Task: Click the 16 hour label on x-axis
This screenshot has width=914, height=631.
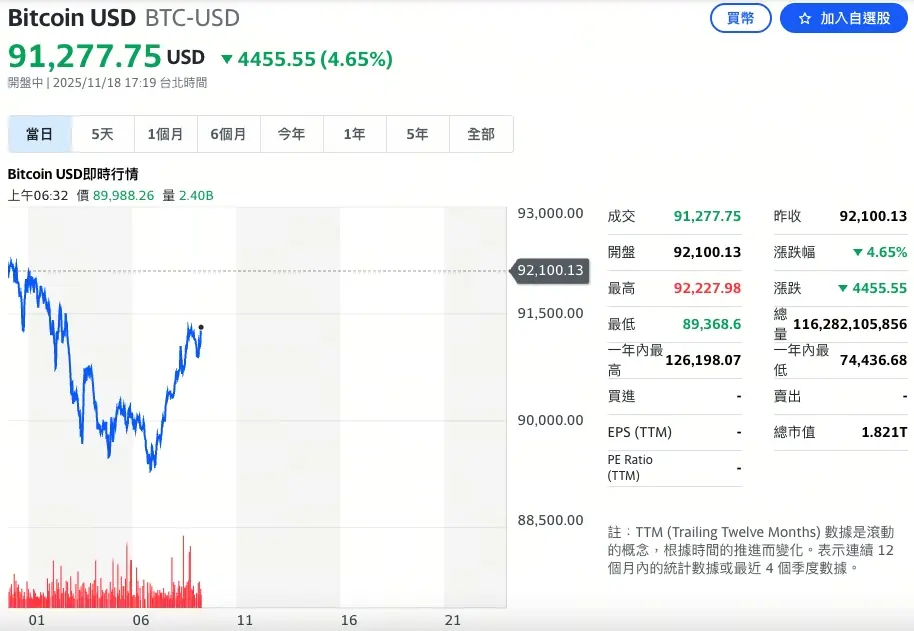Action: coord(349,621)
